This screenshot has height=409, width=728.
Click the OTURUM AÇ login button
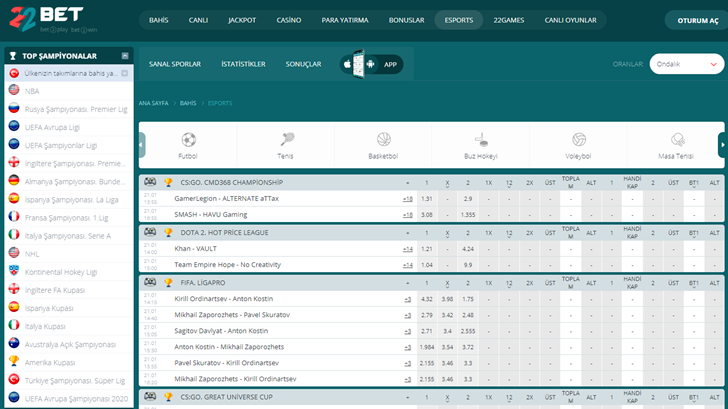click(x=697, y=20)
